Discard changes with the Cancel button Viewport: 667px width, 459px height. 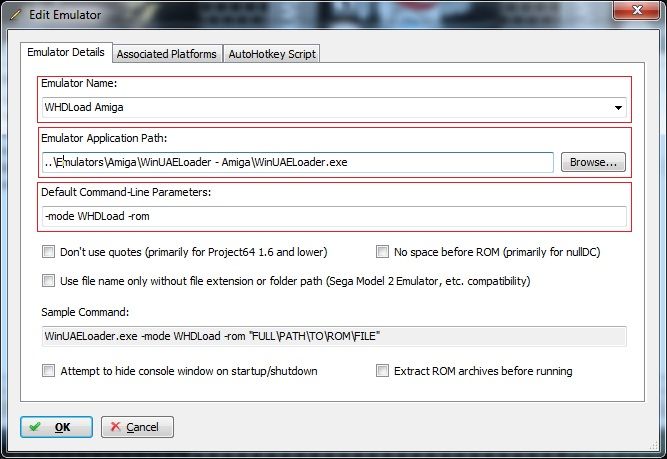[137, 427]
